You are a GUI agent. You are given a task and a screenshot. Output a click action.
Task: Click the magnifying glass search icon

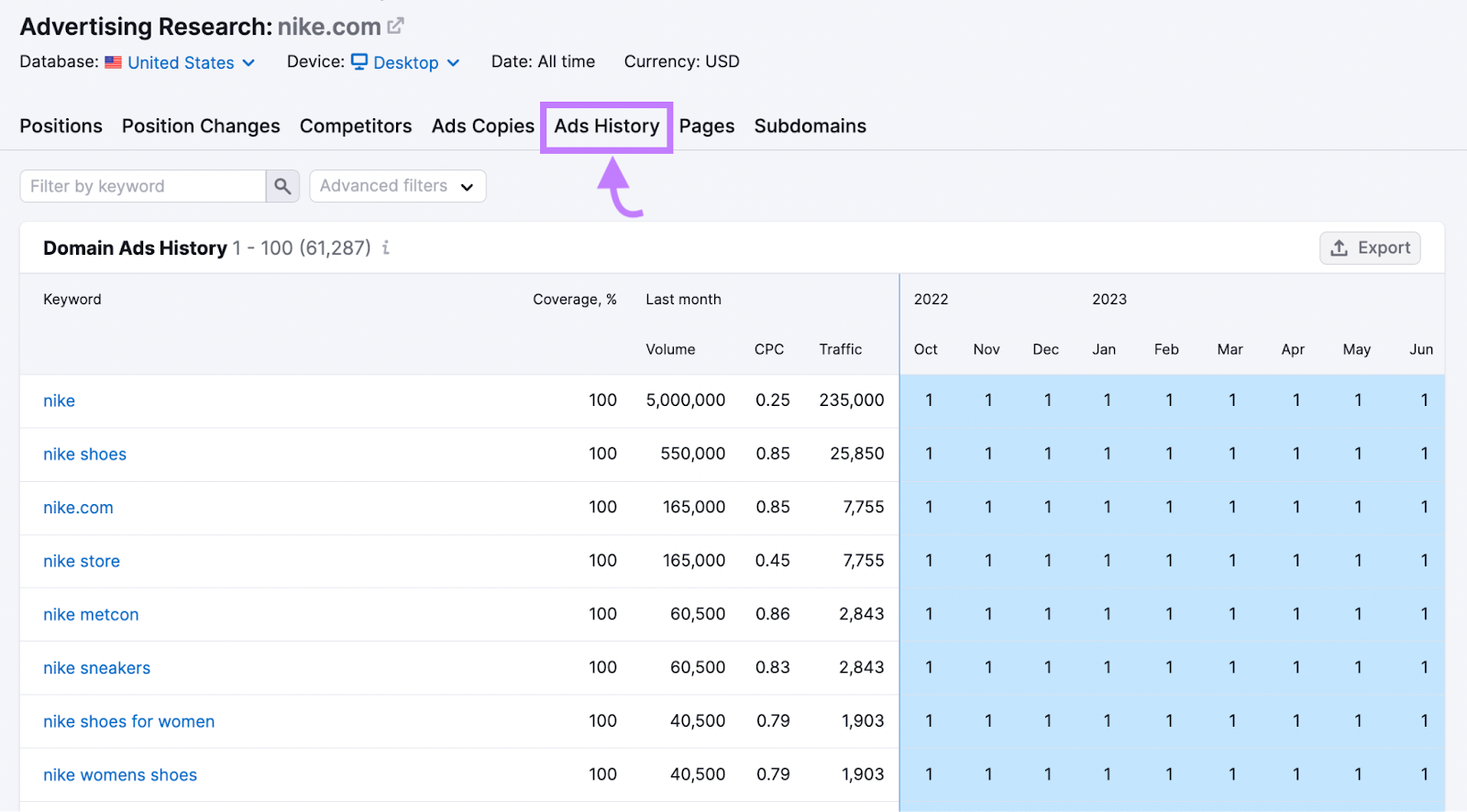282,186
